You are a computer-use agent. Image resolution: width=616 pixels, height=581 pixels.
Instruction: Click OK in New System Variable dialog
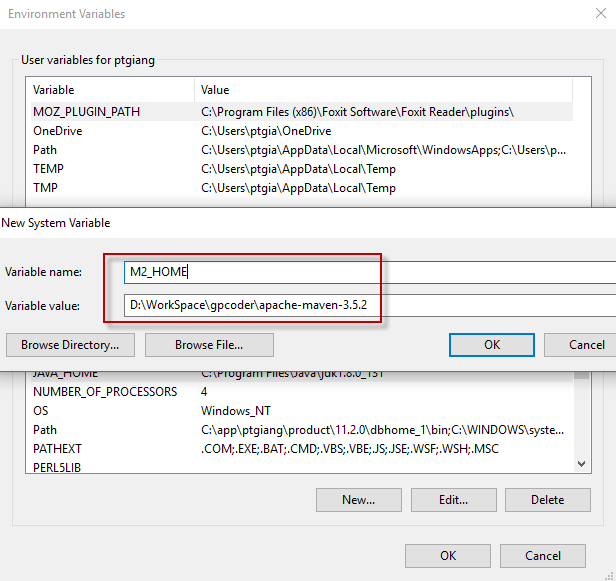click(491, 344)
